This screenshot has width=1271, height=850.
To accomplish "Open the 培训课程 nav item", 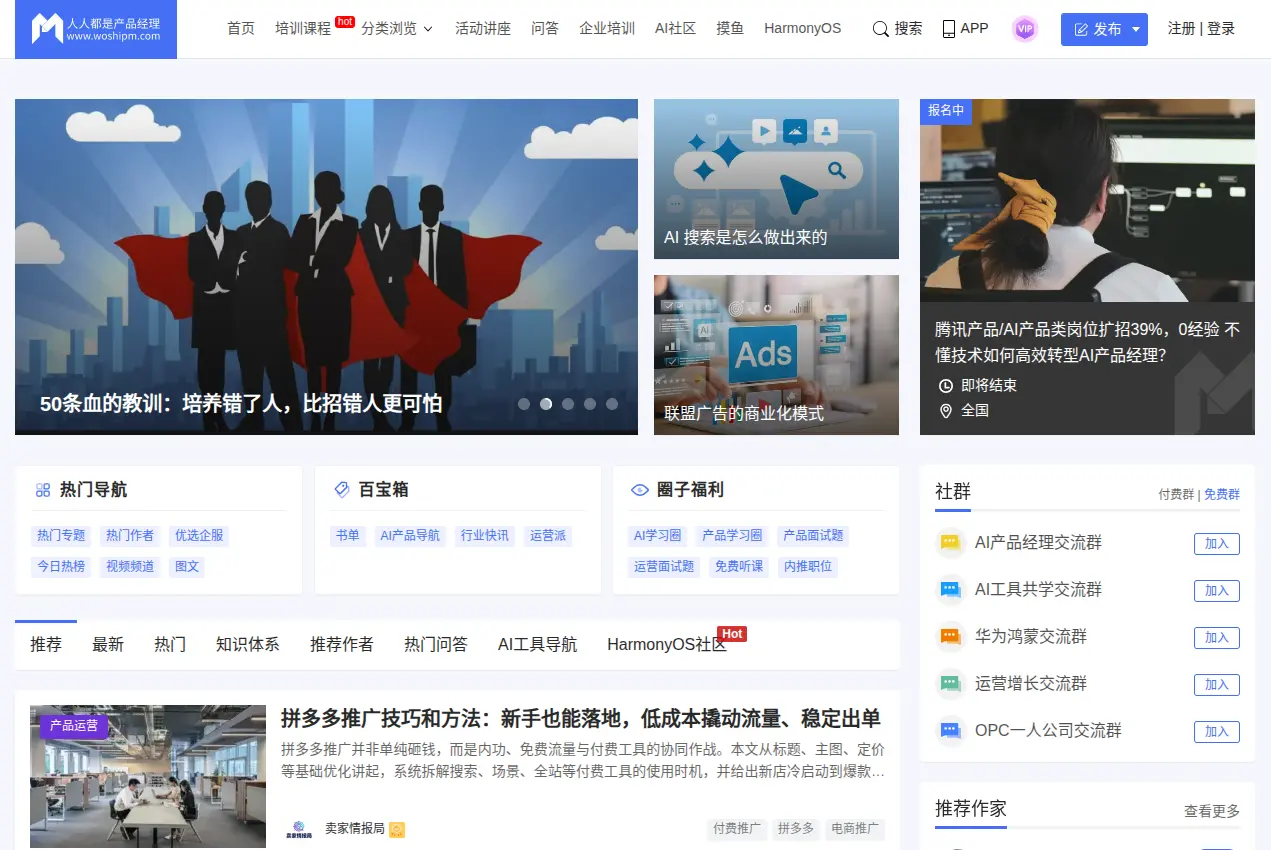I will point(303,29).
